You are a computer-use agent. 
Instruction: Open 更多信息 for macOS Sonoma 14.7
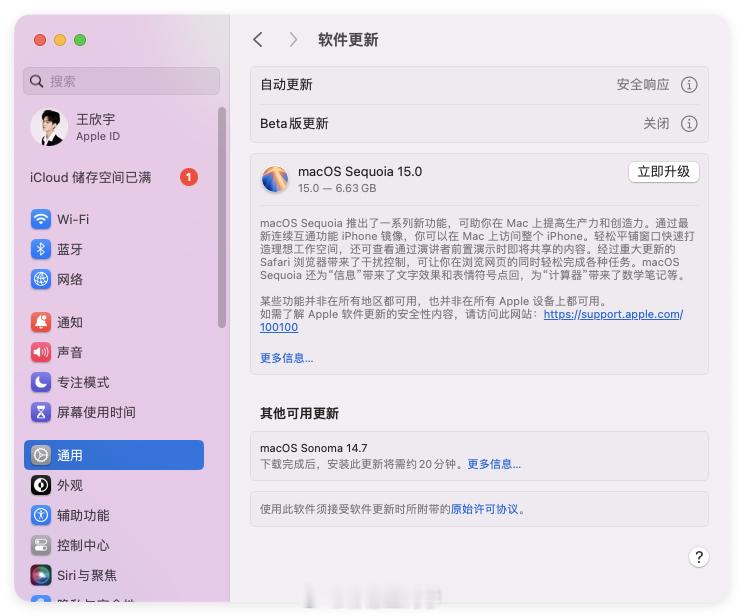point(494,464)
